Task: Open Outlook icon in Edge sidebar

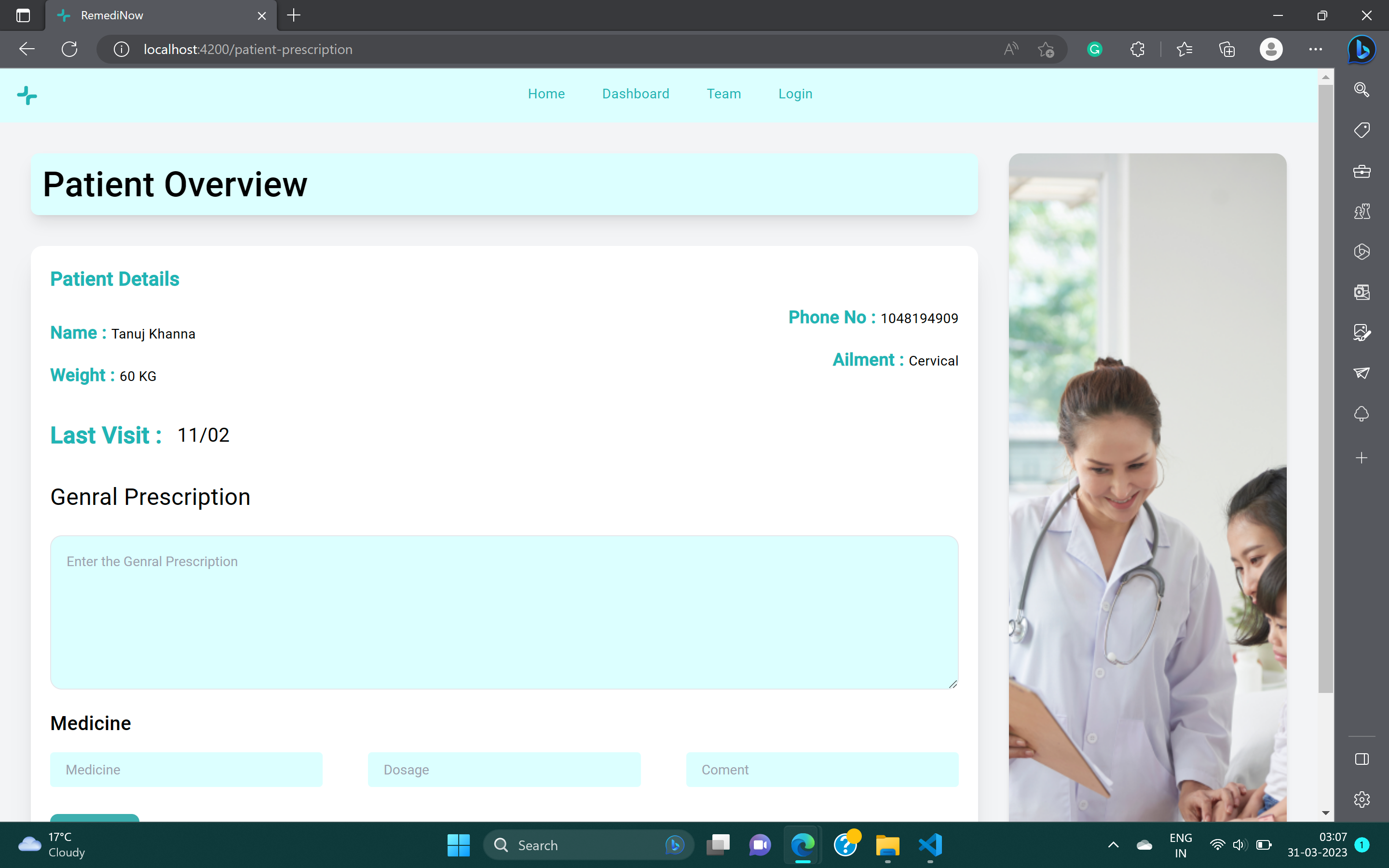Action: click(x=1362, y=292)
